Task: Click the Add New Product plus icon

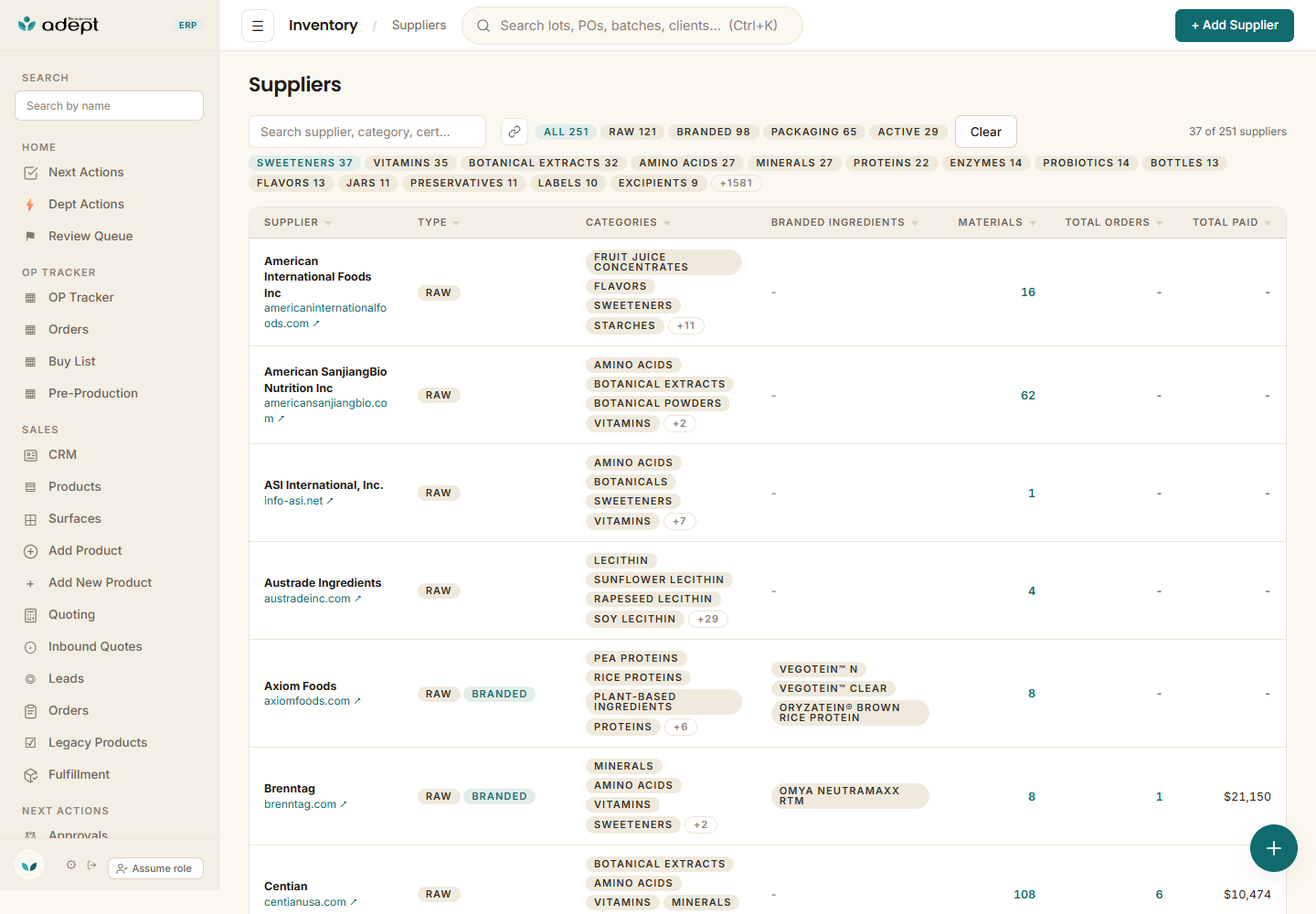Action: click(x=30, y=583)
